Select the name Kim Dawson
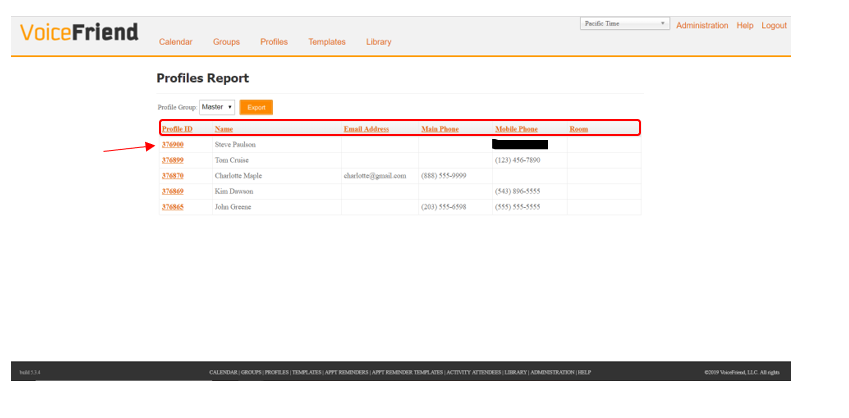Viewport: 849px width, 418px height. coord(234,191)
